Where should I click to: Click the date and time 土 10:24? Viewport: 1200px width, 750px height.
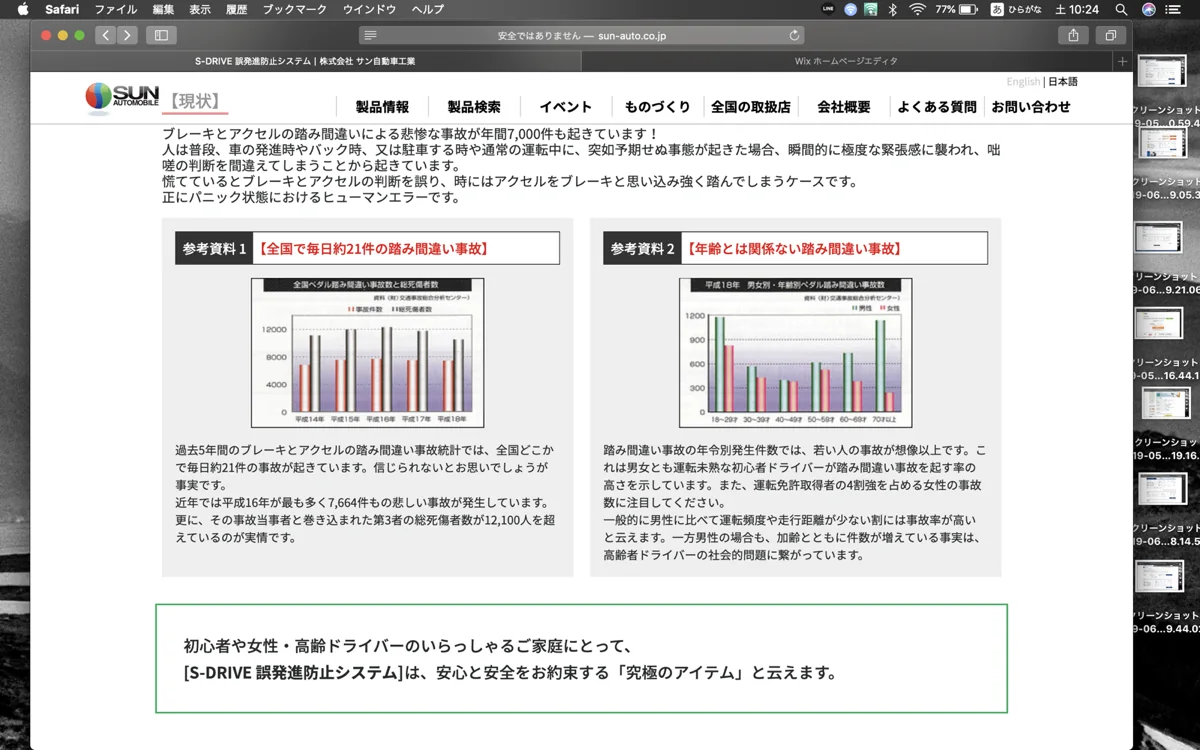point(1077,9)
